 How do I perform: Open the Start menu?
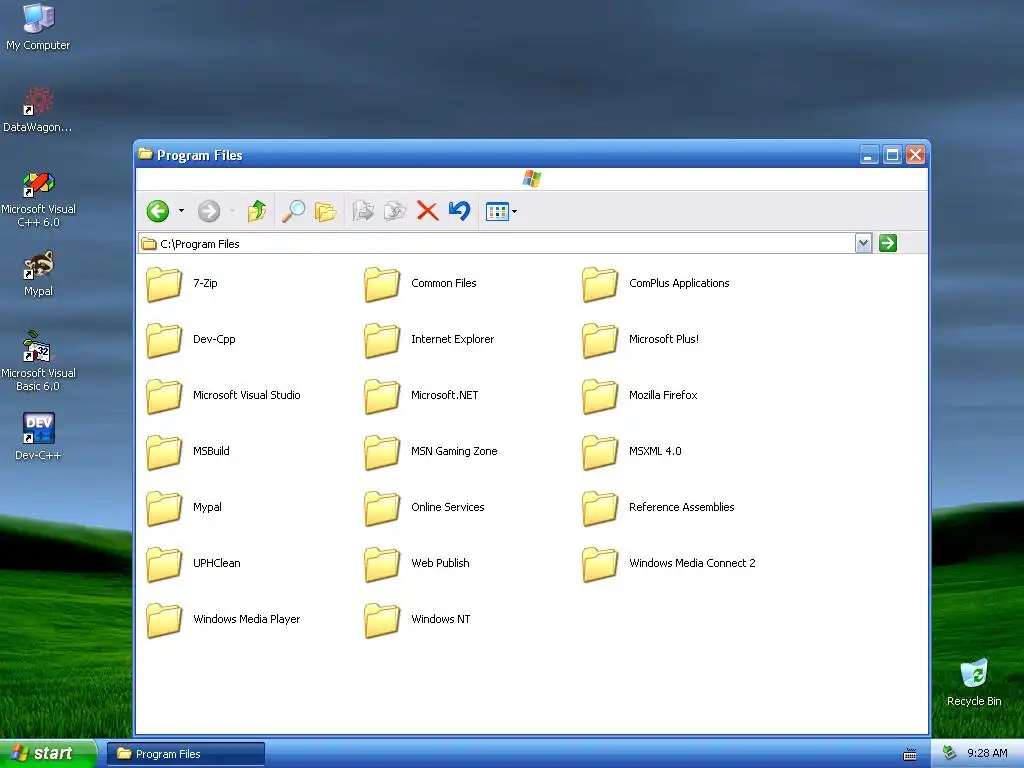(x=48, y=753)
